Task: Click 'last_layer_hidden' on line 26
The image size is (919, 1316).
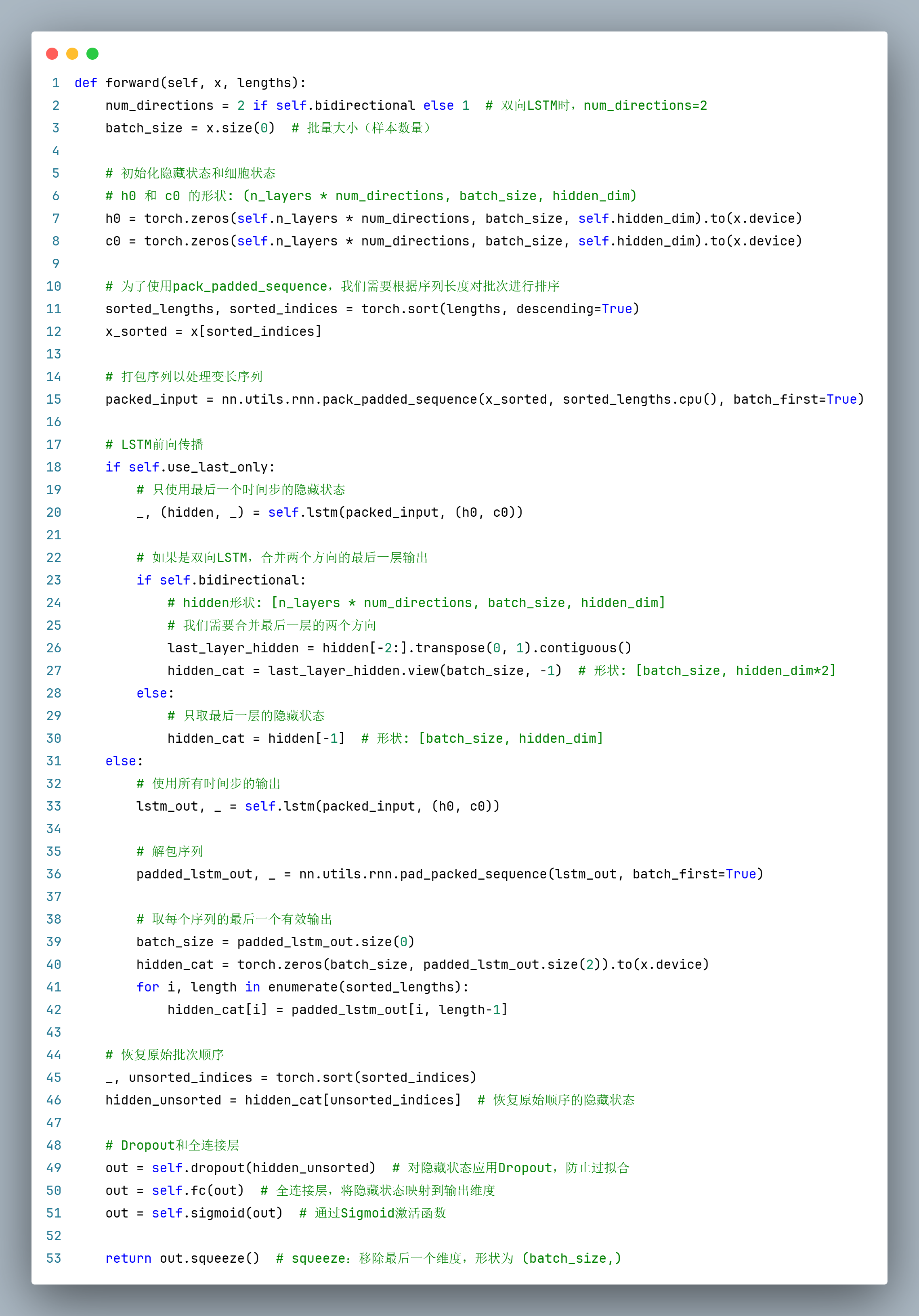Action: tap(233, 648)
